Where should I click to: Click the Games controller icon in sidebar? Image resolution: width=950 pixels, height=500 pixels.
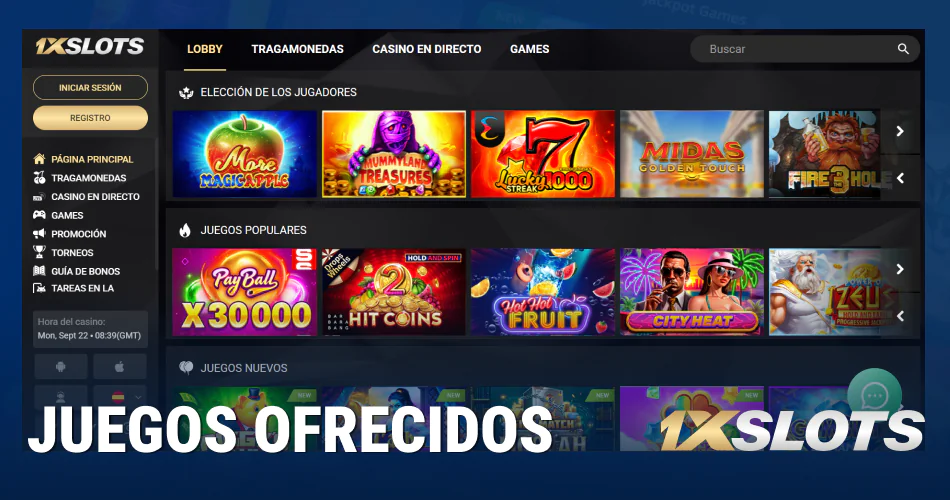tap(39, 215)
